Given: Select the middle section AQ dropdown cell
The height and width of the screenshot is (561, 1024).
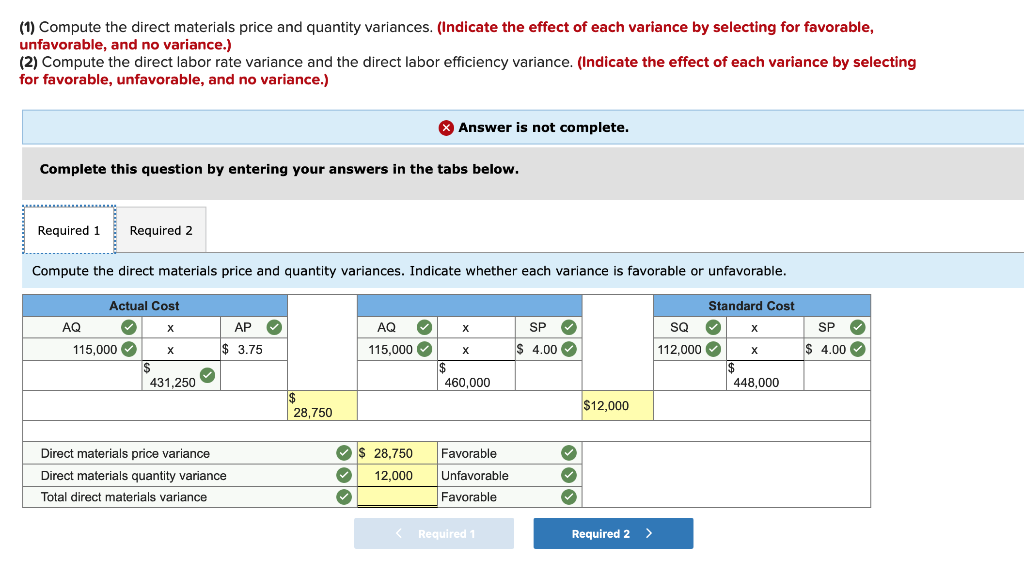Looking at the screenshot, I should [x=398, y=327].
